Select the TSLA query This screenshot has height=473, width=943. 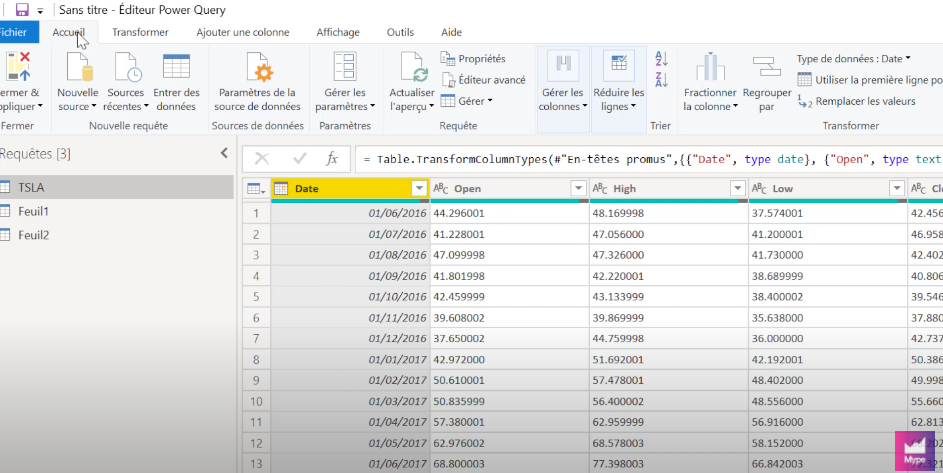coord(117,187)
